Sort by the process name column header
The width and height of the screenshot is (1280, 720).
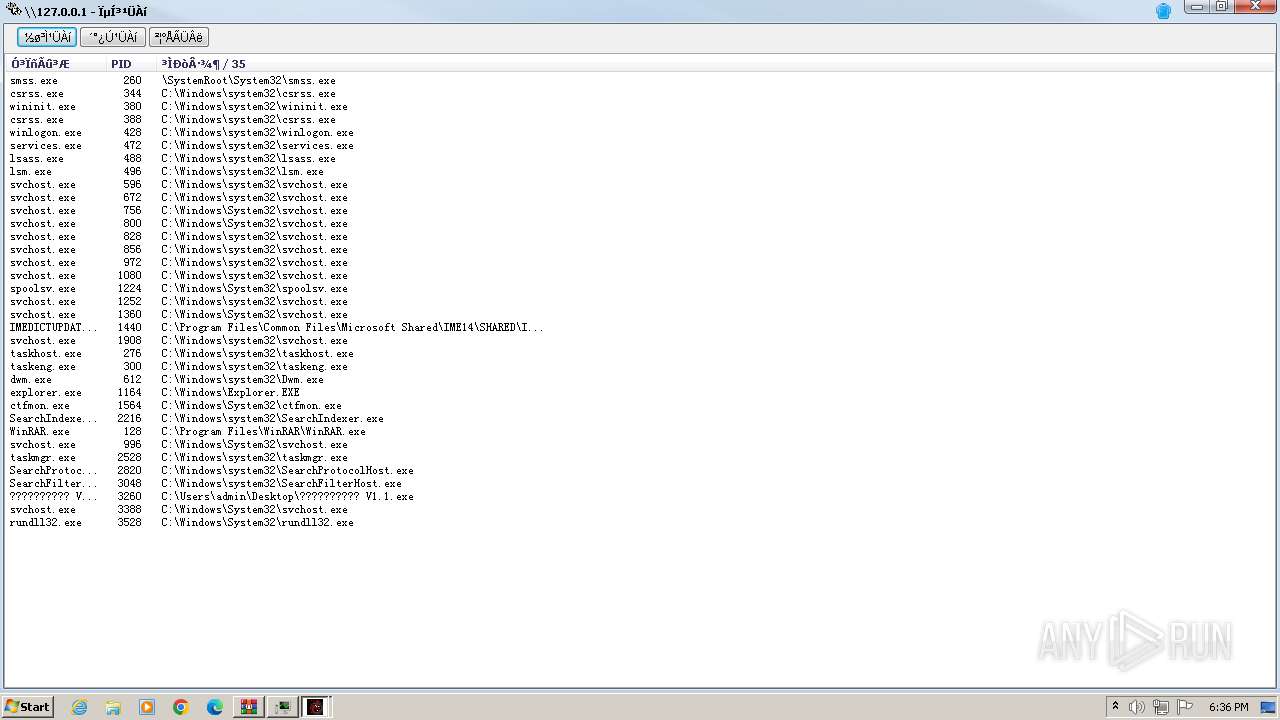pyautogui.click(x=55, y=63)
